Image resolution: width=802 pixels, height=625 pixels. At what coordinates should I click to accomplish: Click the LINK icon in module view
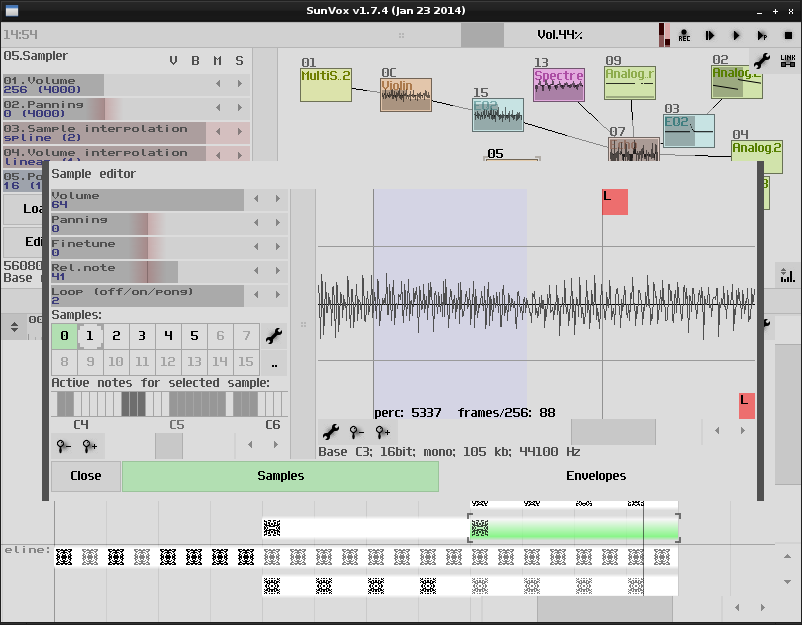(787, 61)
